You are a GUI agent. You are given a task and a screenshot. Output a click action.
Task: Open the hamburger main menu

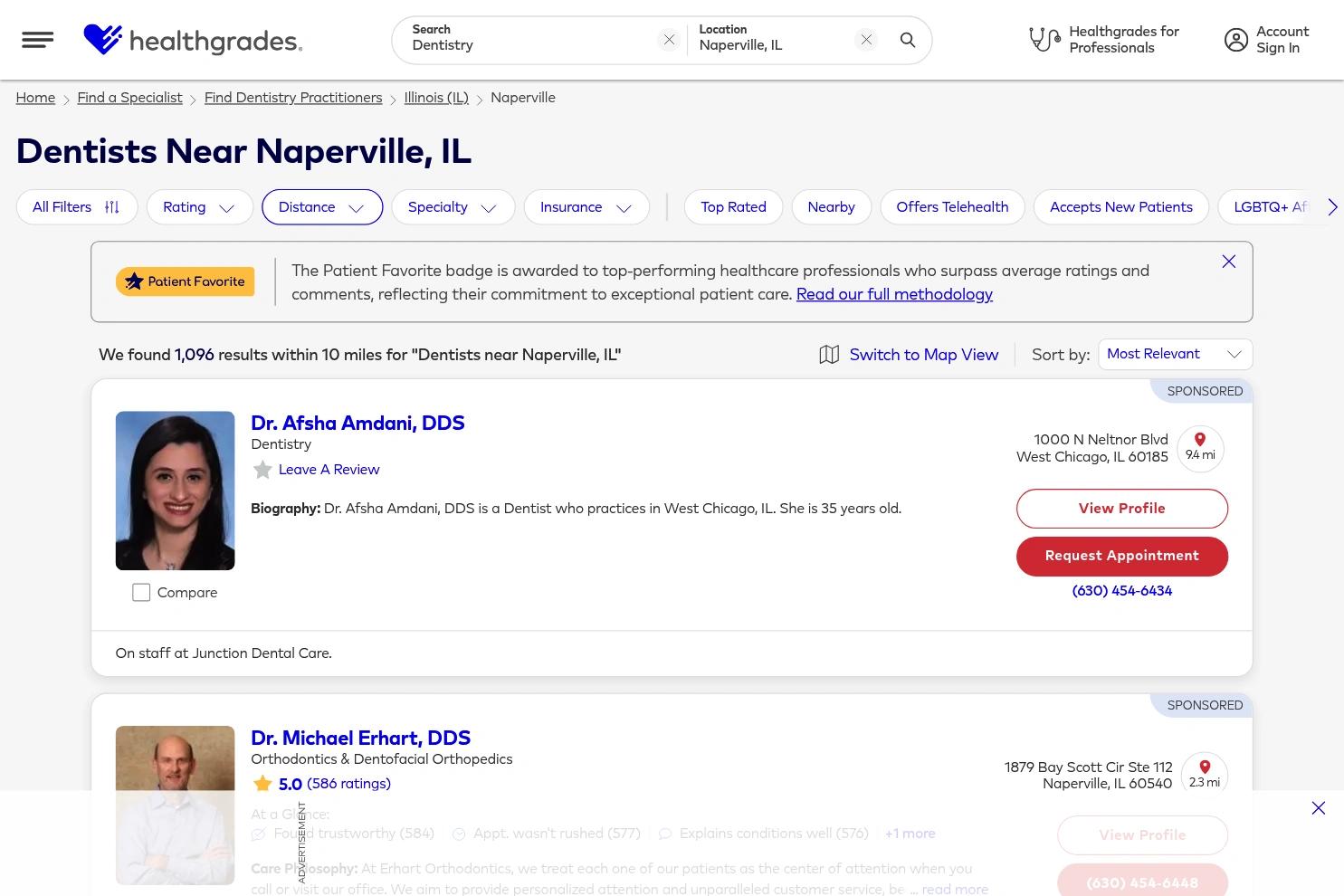pyautogui.click(x=37, y=40)
